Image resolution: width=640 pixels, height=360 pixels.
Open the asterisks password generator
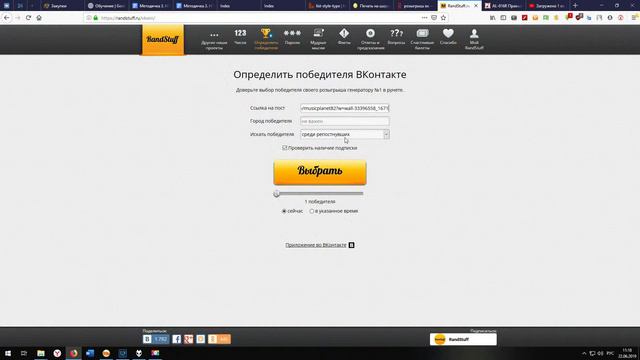click(x=292, y=37)
